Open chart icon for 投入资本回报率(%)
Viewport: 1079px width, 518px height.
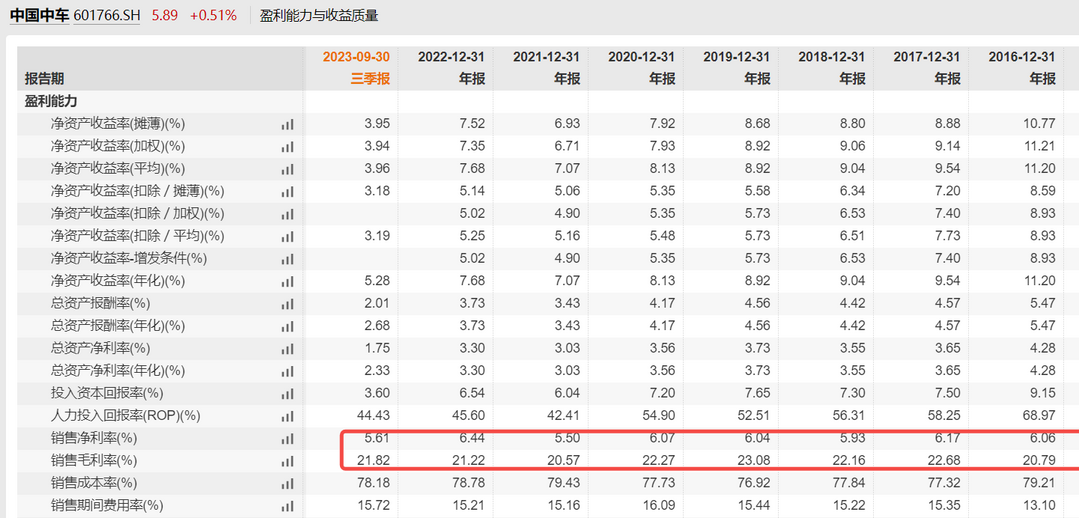(x=287, y=393)
